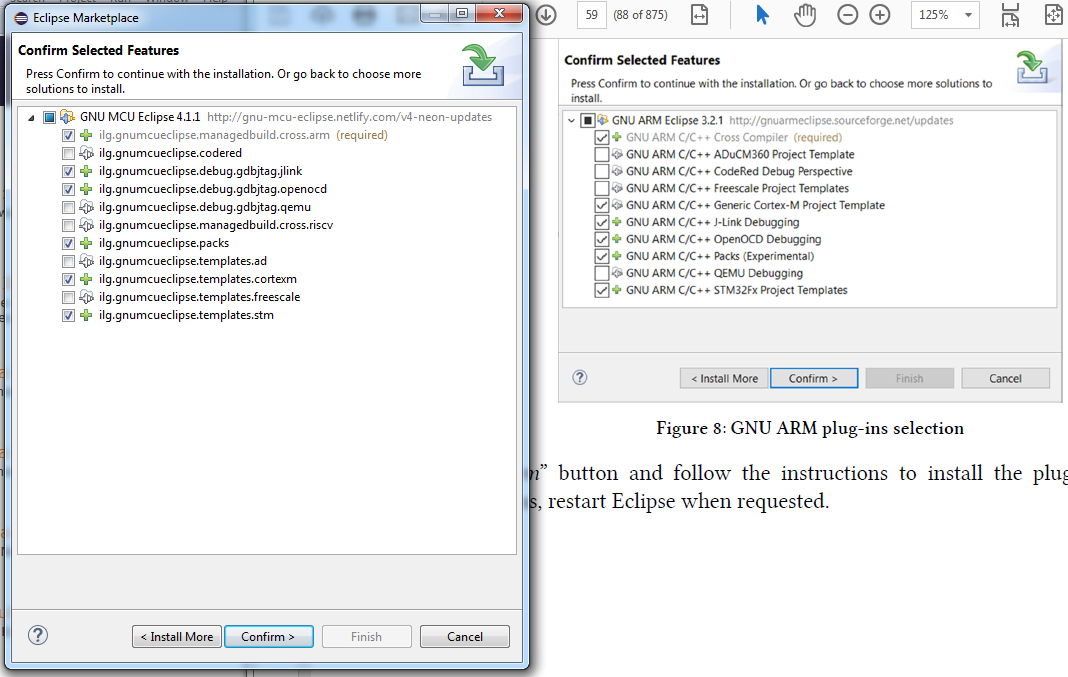
Task: Click the plus icon beside gdbjtag.jlink
Action: tap(87, 171)
